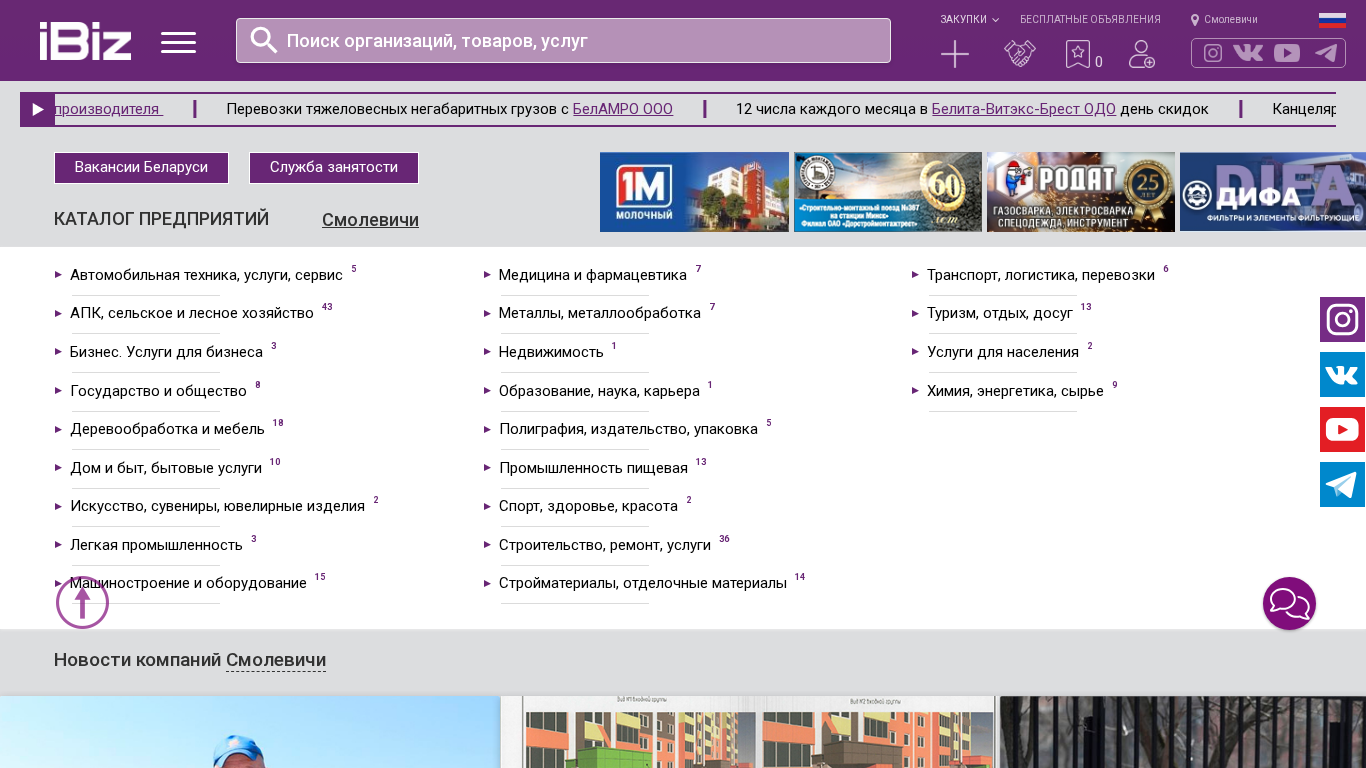Open the chat bubble widget
1366x768 pixels.
coord(1289,604)
